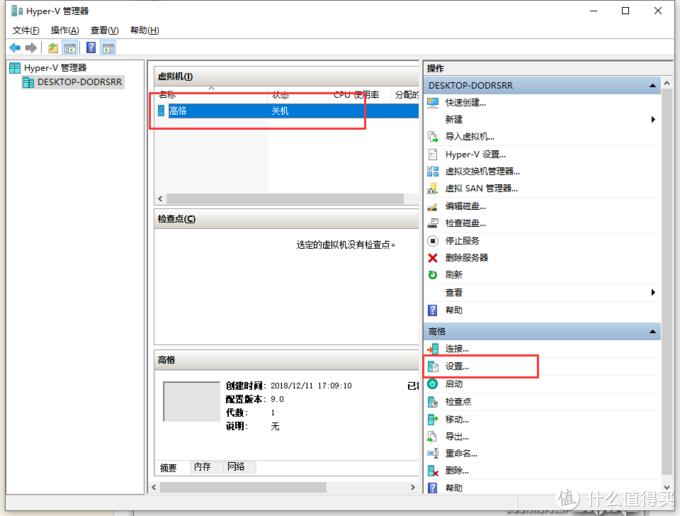Click 删除... action for 高格

point(457,470)
